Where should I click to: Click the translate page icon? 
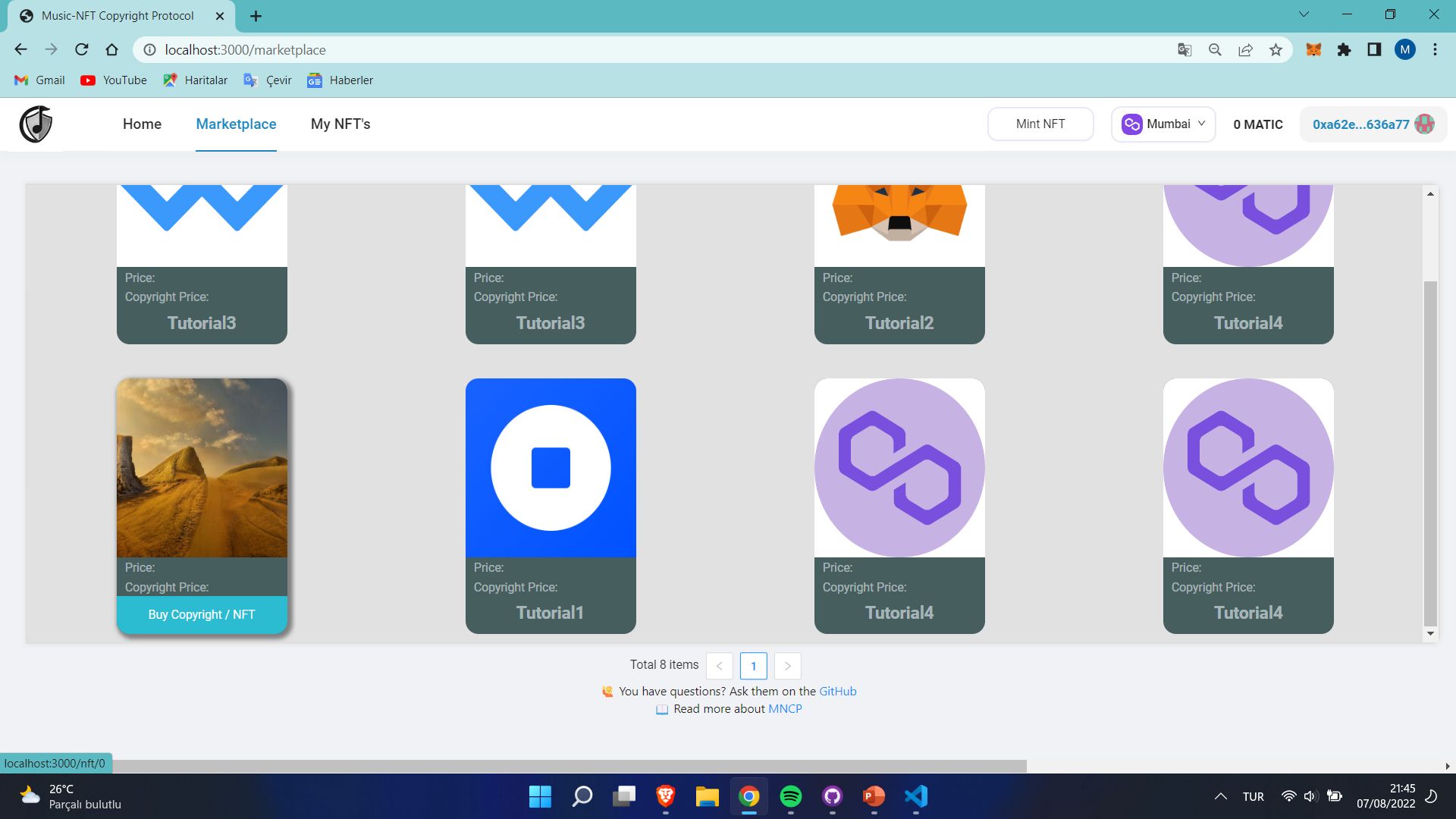pyautogui.click(x=1185, y=49)
